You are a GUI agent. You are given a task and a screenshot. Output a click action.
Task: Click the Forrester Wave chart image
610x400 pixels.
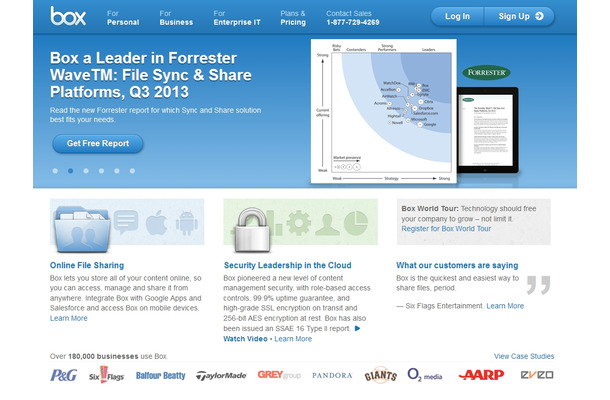pyautogui.click(x=384, y=111)
